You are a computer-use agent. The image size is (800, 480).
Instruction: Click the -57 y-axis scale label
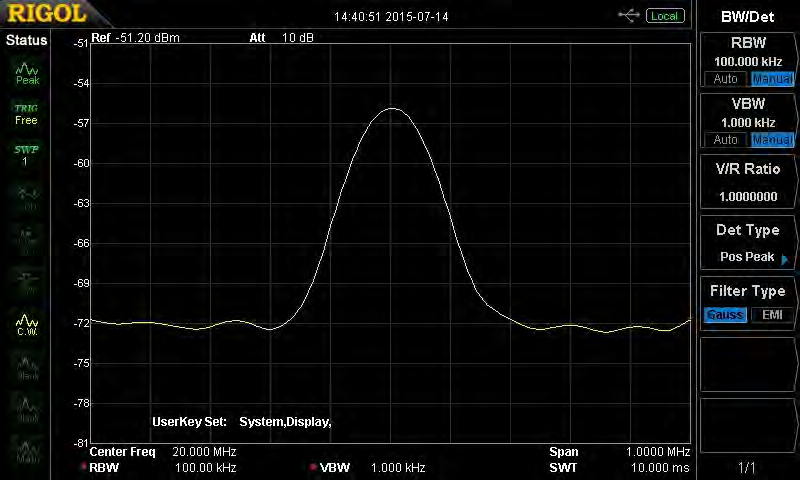tap(81, 123)
